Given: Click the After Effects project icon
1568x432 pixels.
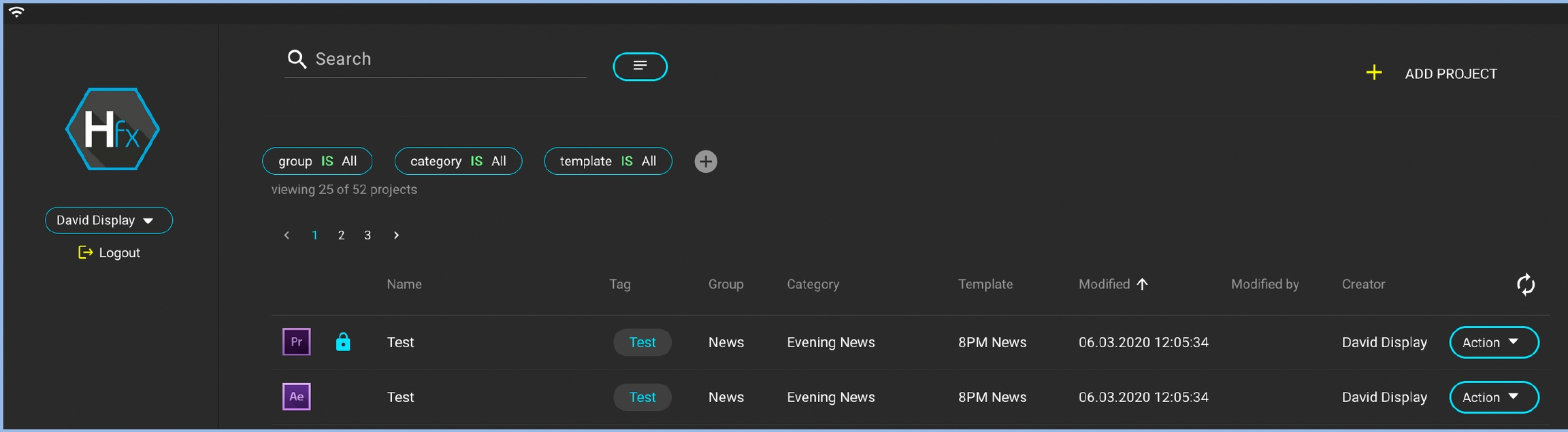Looking at the screenshot, I should 296,397.
